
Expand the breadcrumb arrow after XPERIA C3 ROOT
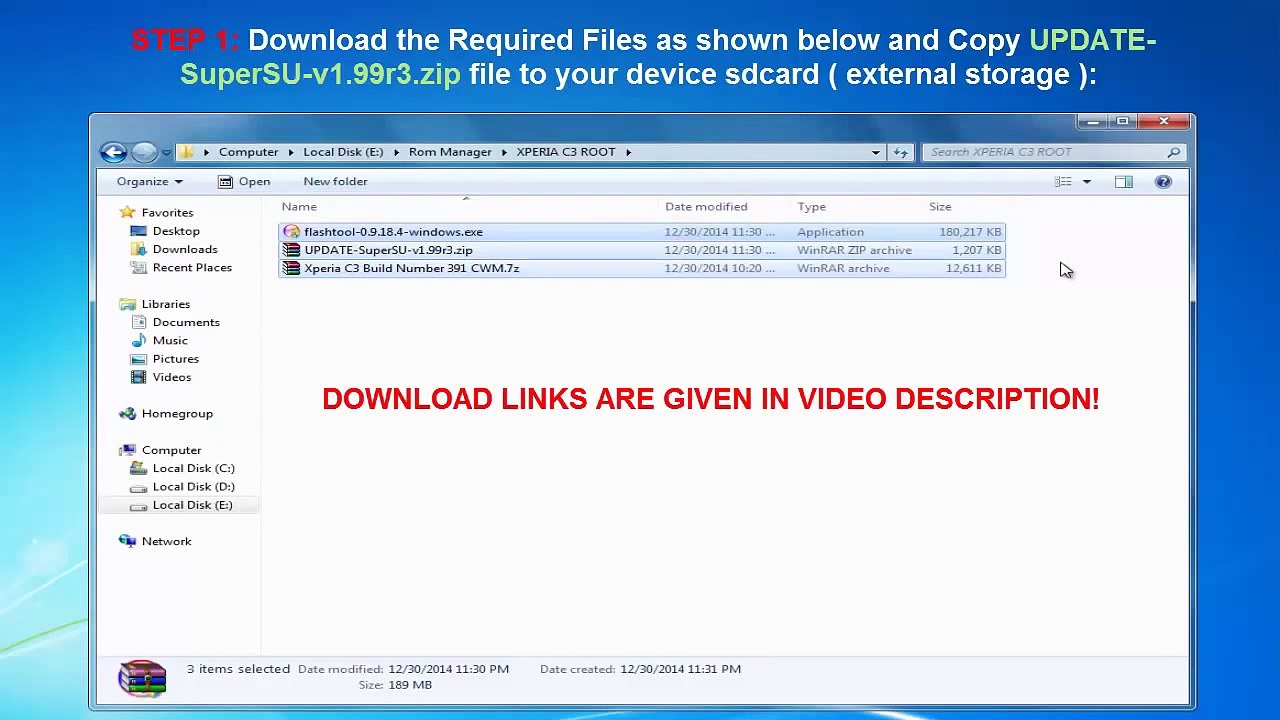629,152
